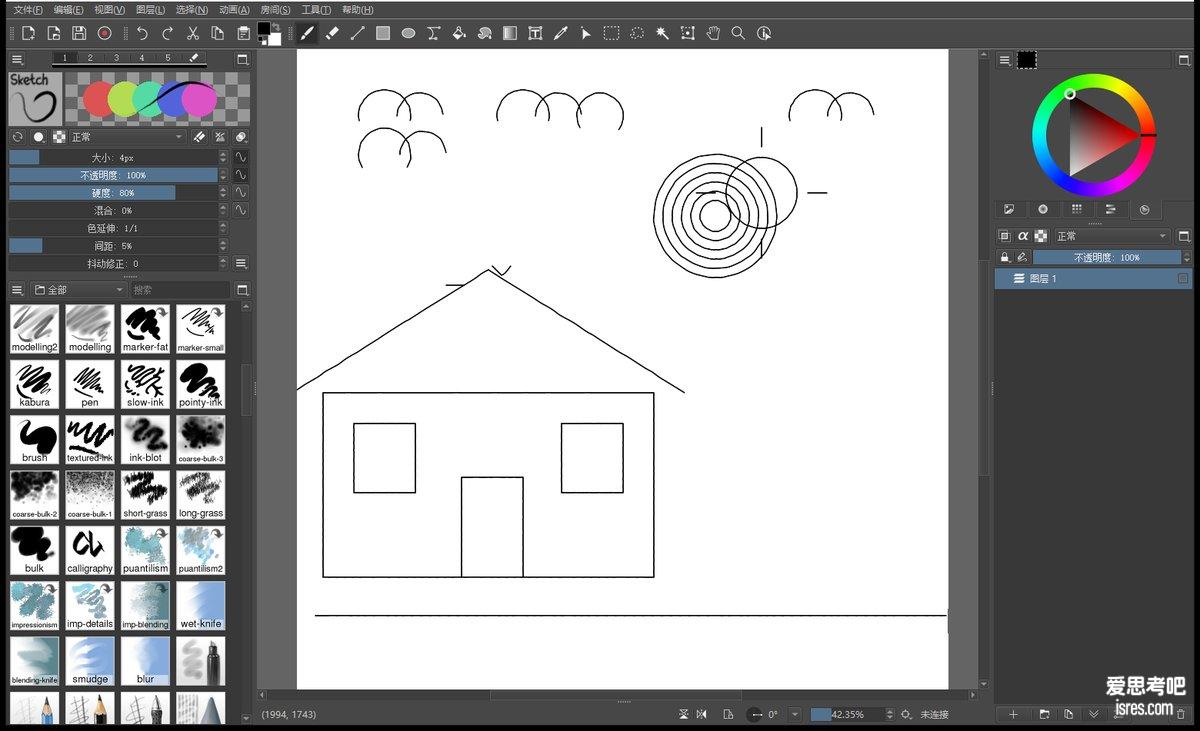
Task: Open 抖动修正 stabilizer options menu
Action: click(241, 263)
